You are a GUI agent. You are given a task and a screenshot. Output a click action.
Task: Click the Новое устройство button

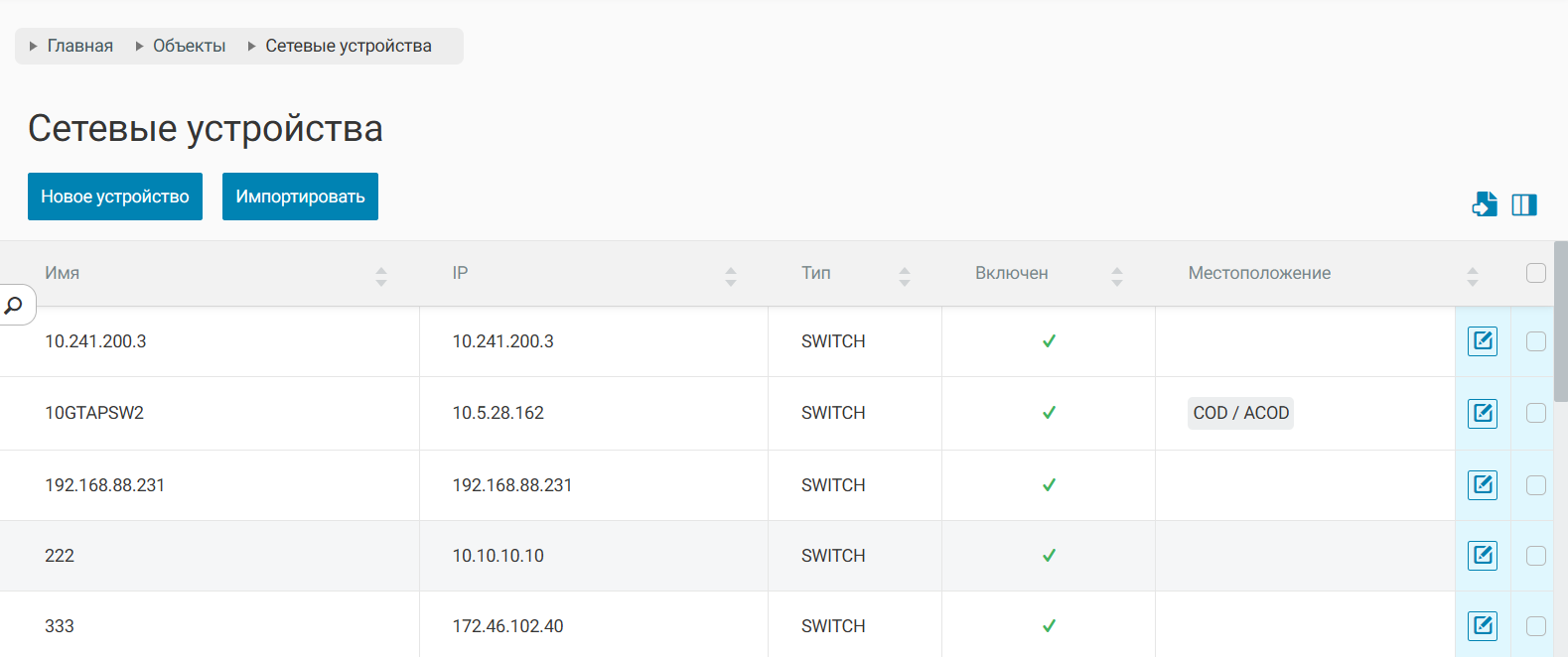point(115,197)
